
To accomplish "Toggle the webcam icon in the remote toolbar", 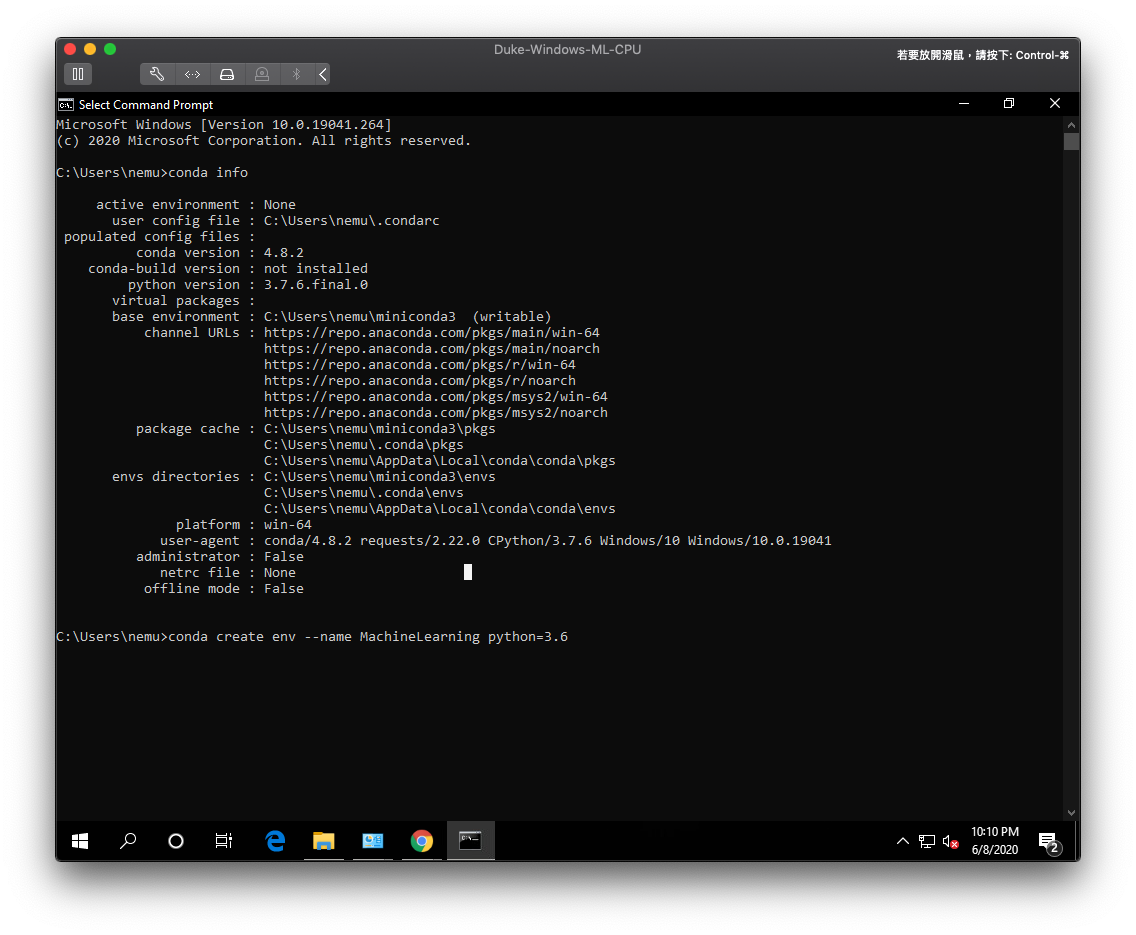I will [261, 74].
